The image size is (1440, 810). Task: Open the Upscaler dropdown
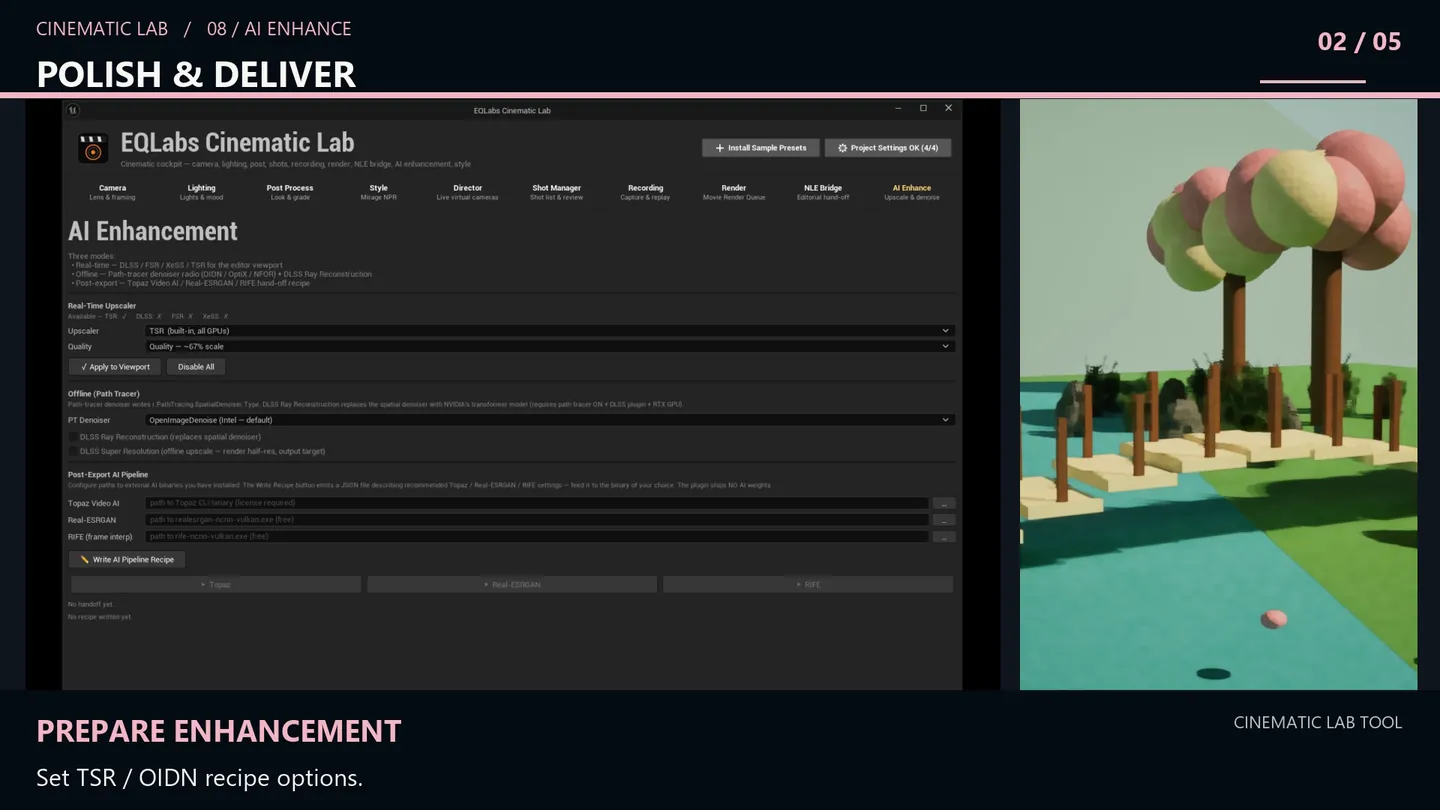(550, 331)
